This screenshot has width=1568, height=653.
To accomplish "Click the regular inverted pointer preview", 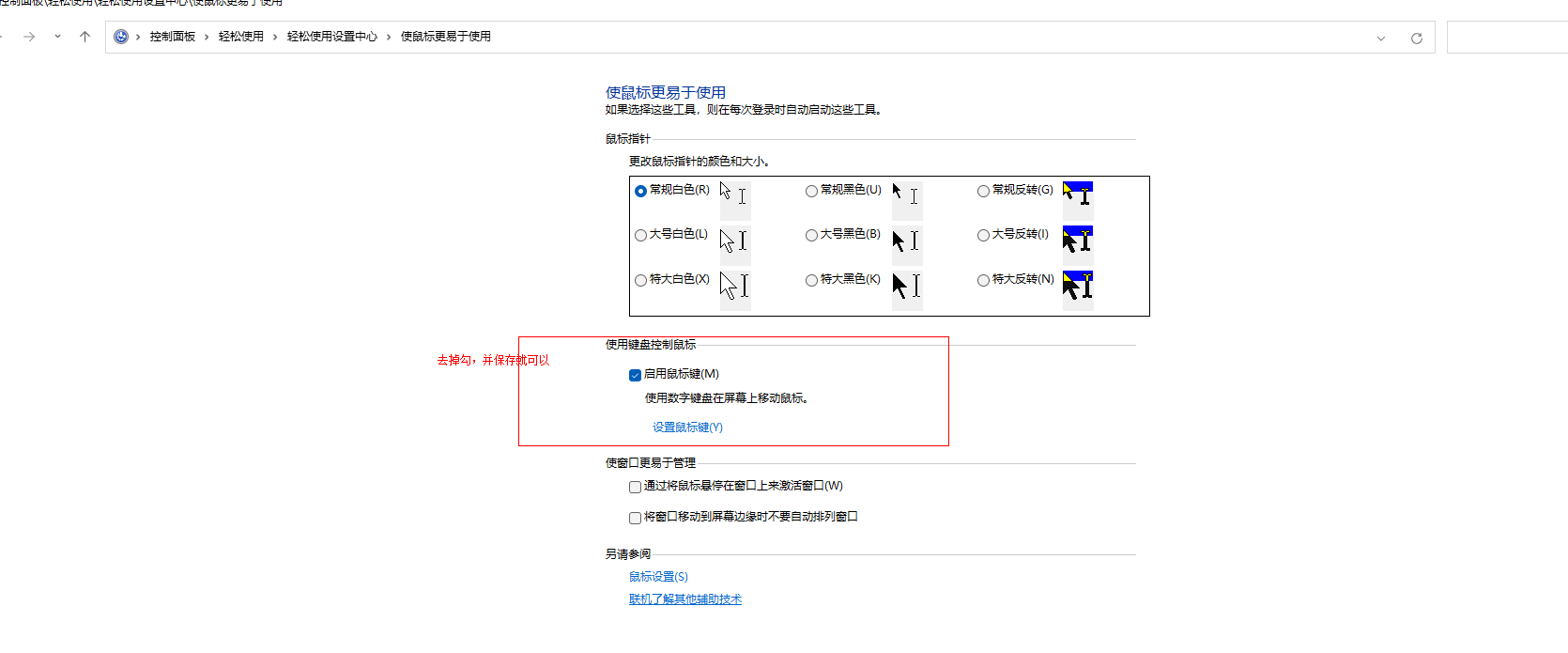I will pos(1078,200).
